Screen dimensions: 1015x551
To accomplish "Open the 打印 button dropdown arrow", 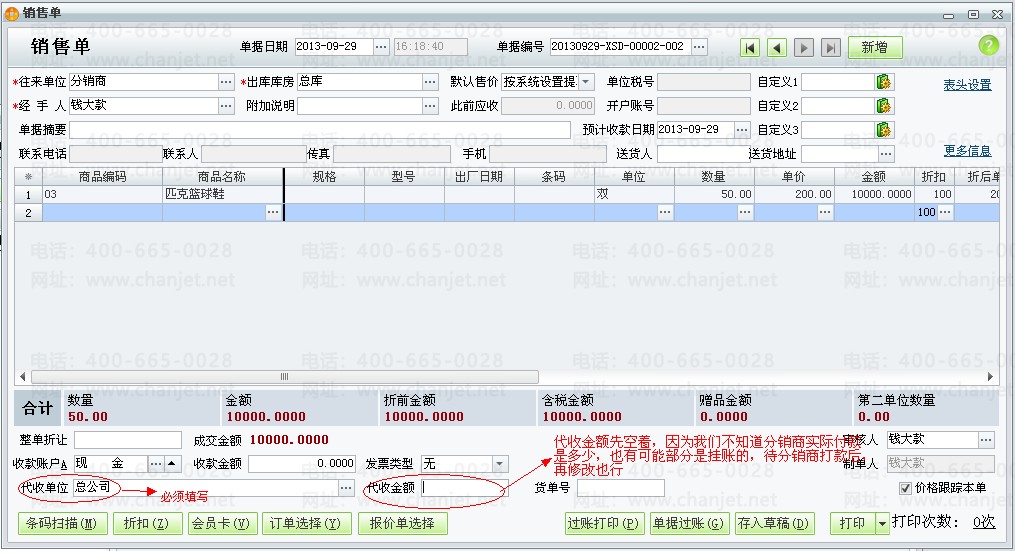I will (x=881, y=523).
